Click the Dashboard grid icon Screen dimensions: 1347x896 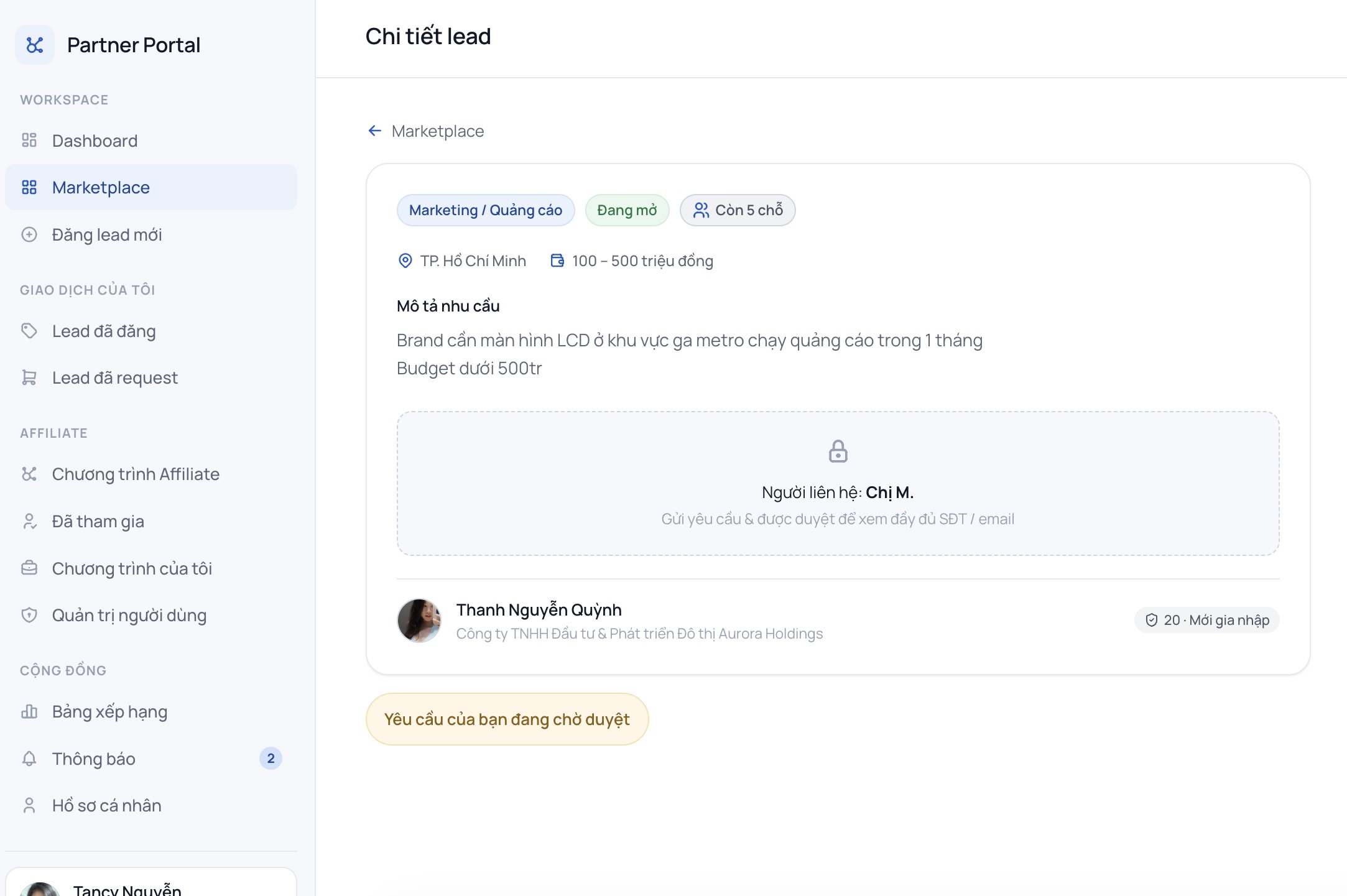pyautogui.click(x=29, y=141)
